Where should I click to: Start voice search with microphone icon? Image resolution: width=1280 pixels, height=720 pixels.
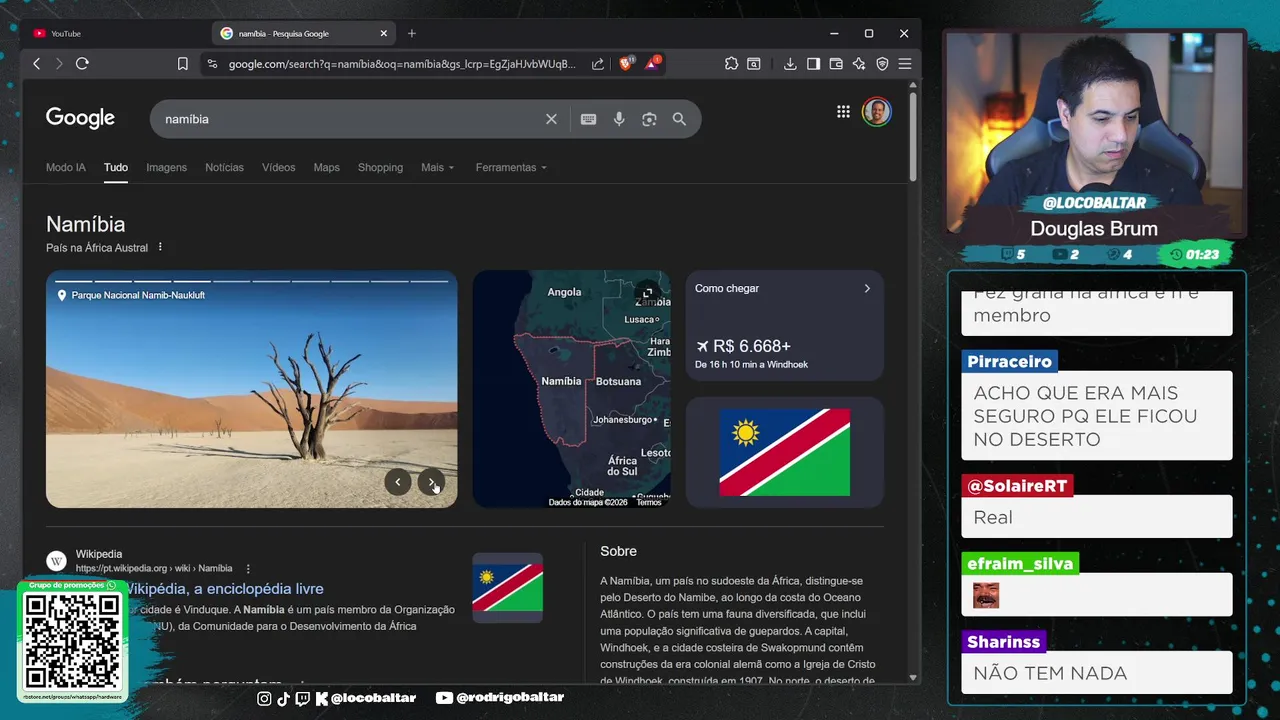pyautogui.click(x=619, y=119)
